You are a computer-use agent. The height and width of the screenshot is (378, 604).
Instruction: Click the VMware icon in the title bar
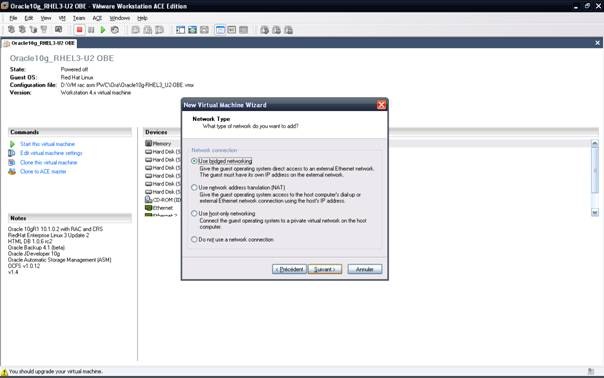(5, 6)
